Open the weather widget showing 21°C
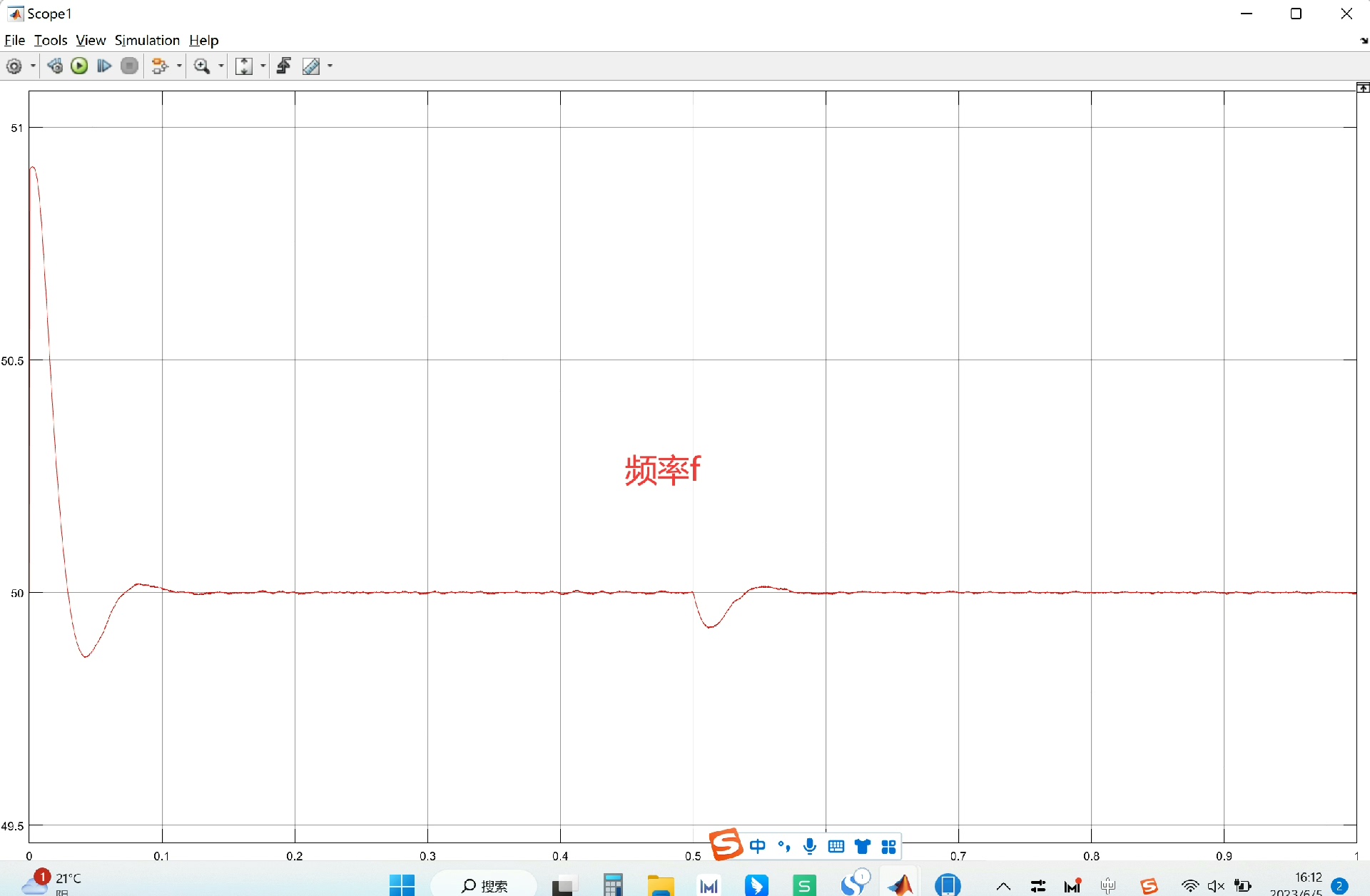This screenshot has height=896, width=1370. pyautogui.click(x=51, y=882)
